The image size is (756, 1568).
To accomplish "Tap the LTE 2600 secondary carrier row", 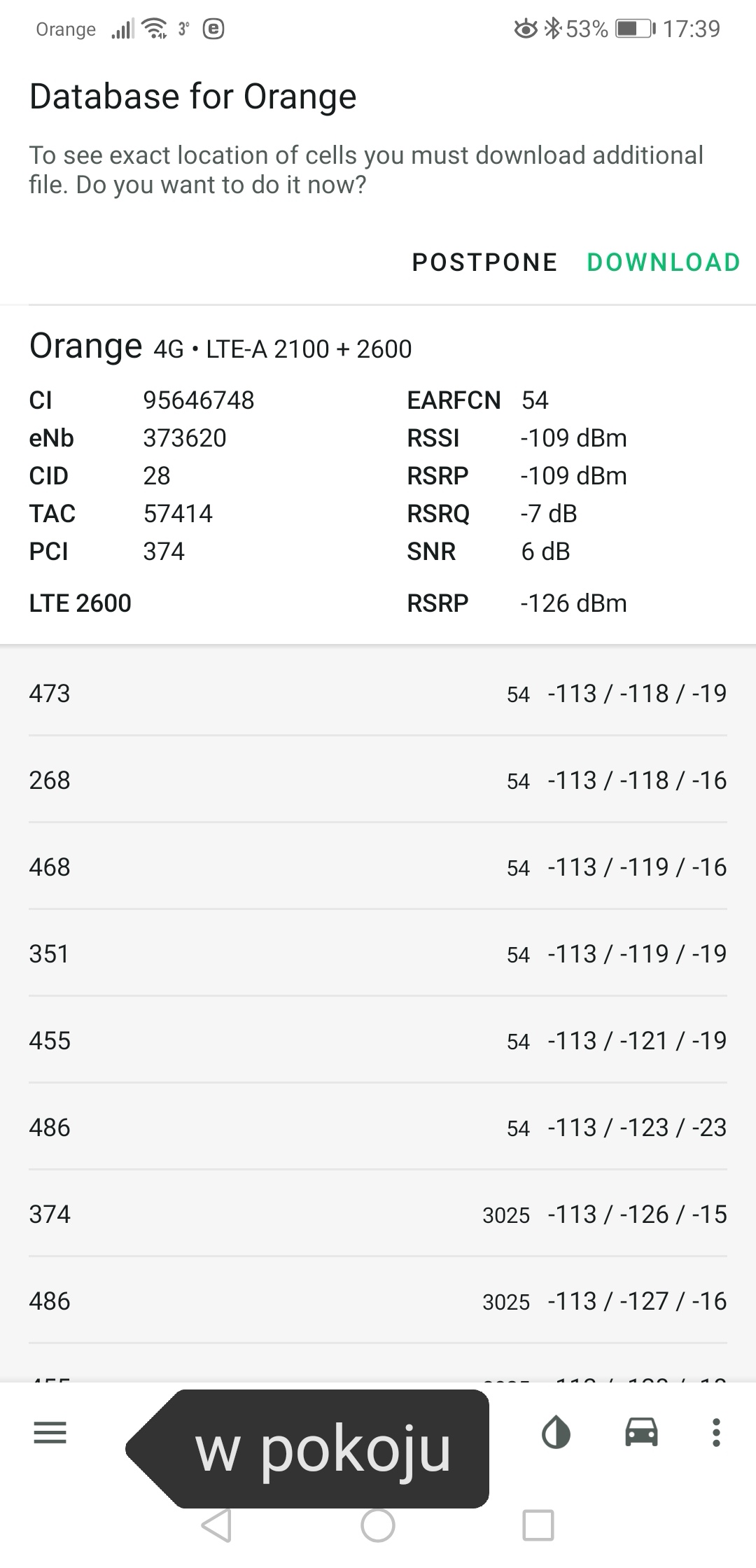I will [378, 603].
